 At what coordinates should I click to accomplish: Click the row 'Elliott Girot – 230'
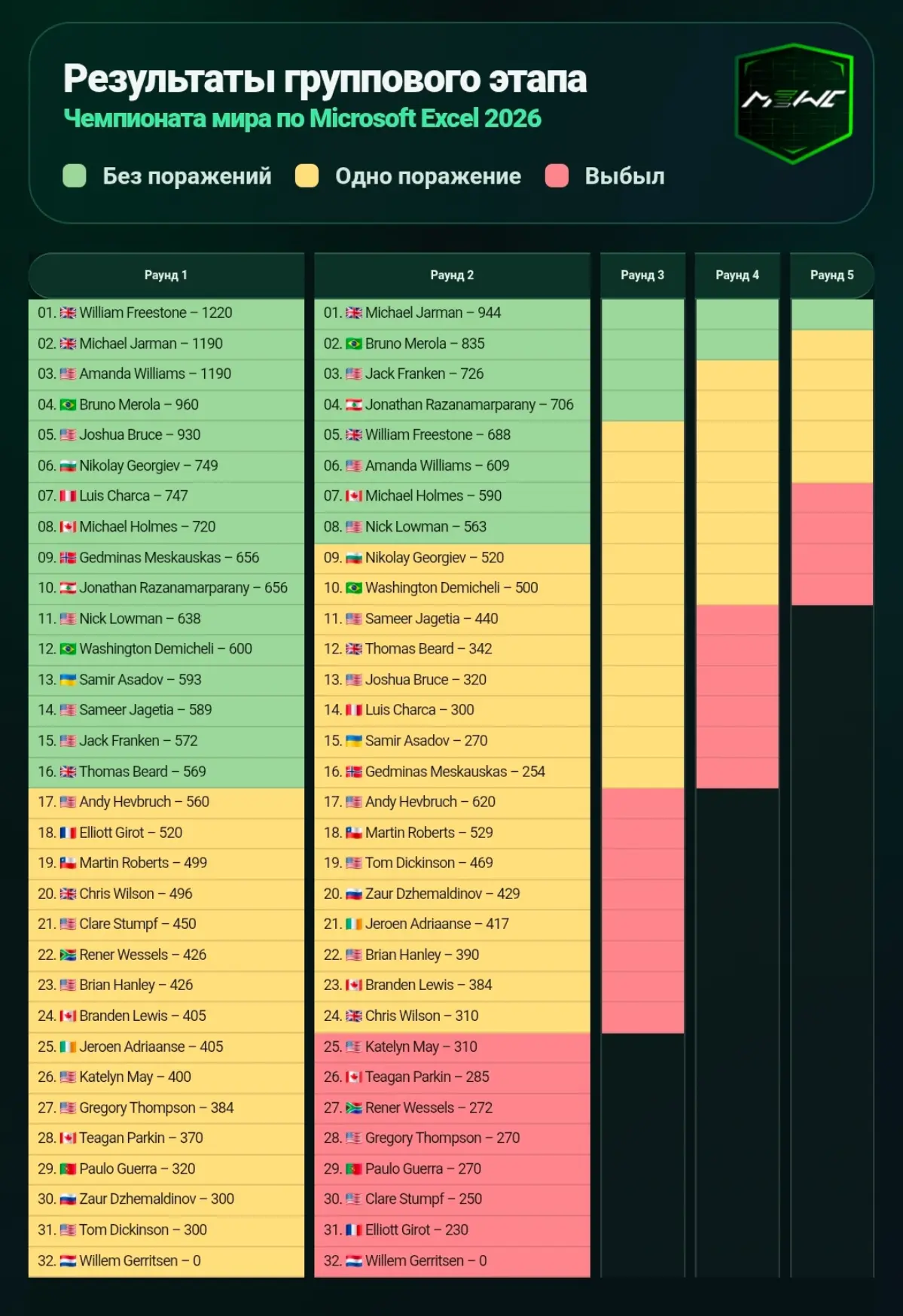tap(452, 1229)
